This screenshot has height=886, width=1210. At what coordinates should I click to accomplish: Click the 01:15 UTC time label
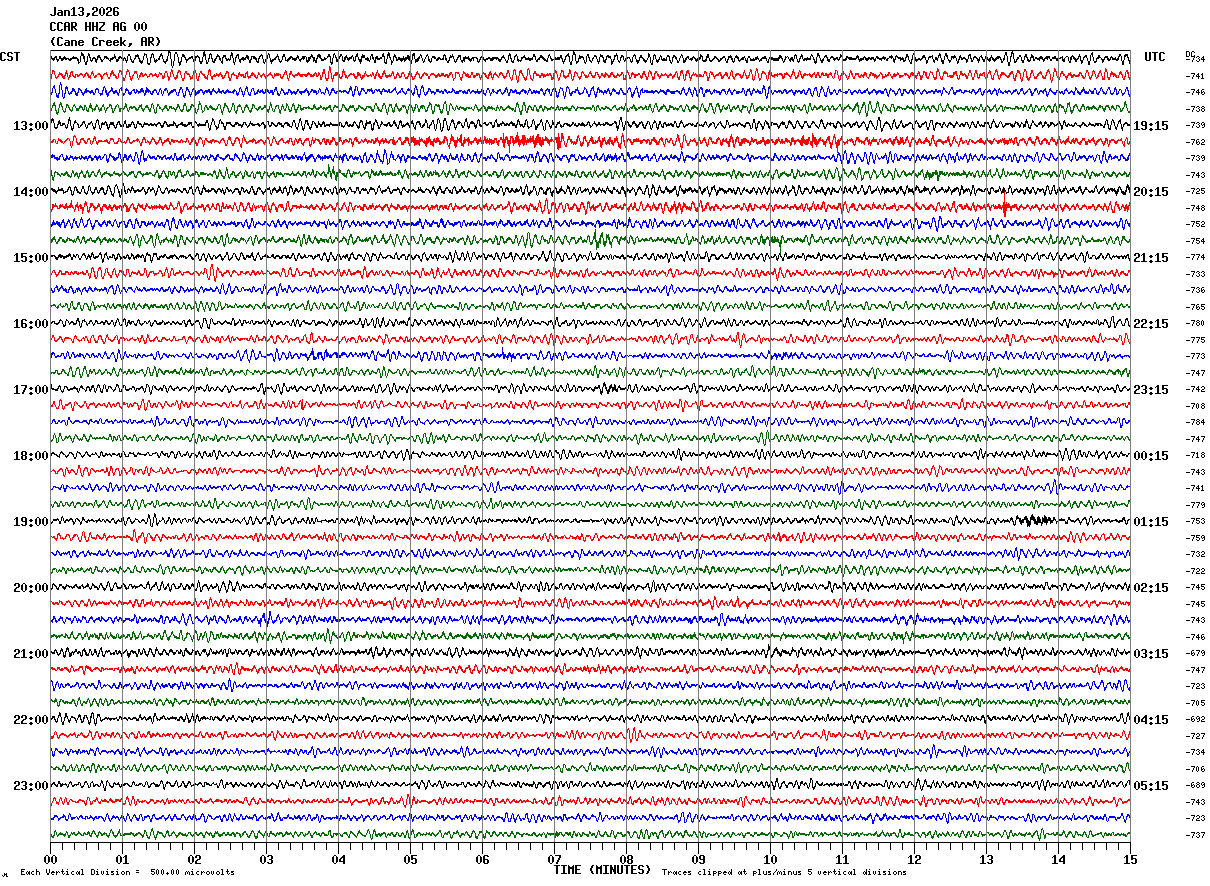point(1151,522)
